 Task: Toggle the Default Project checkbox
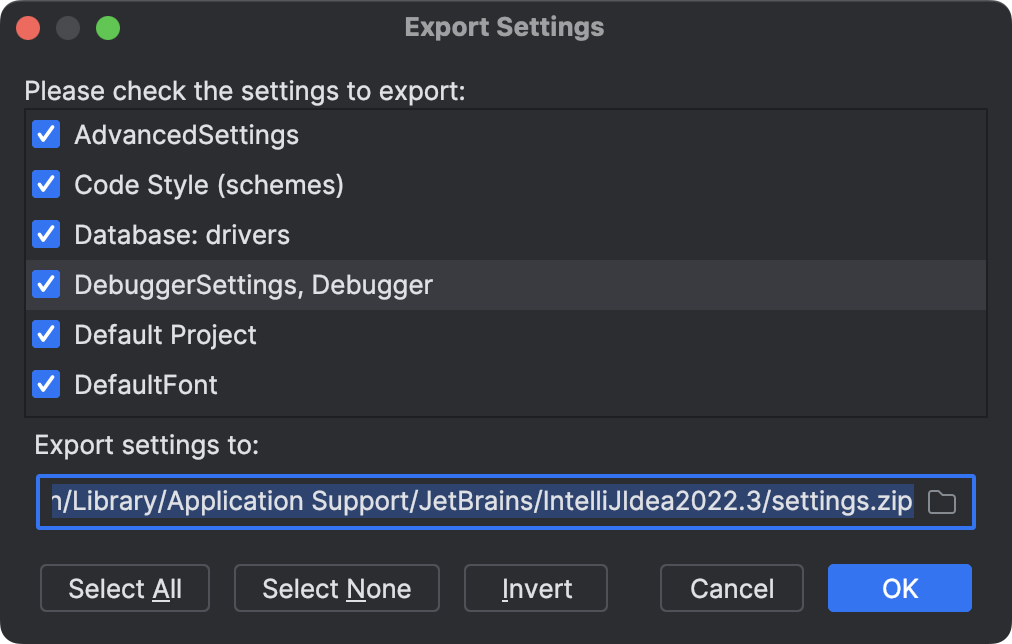(x=46, y=334)
